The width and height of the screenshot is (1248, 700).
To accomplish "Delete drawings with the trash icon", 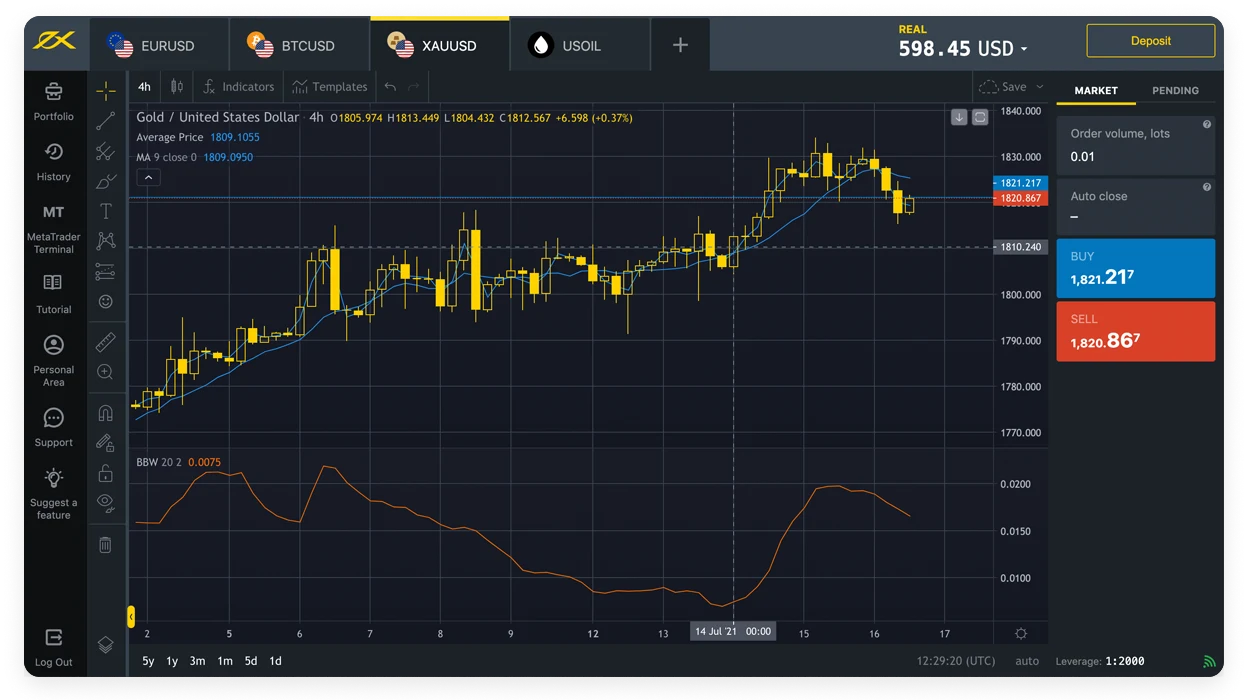I will point(105,545).
